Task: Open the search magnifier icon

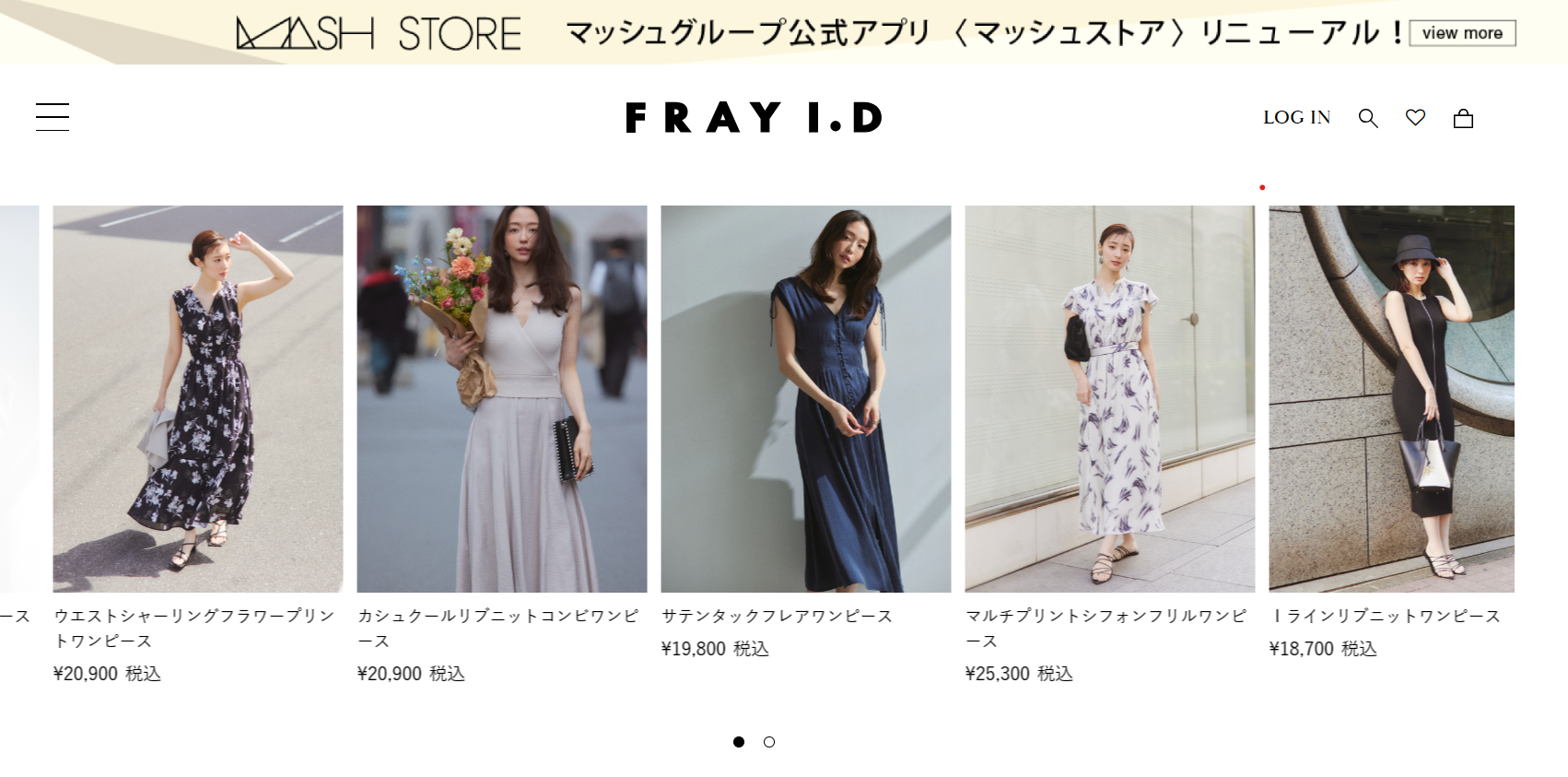Action: coord(1368,118)
